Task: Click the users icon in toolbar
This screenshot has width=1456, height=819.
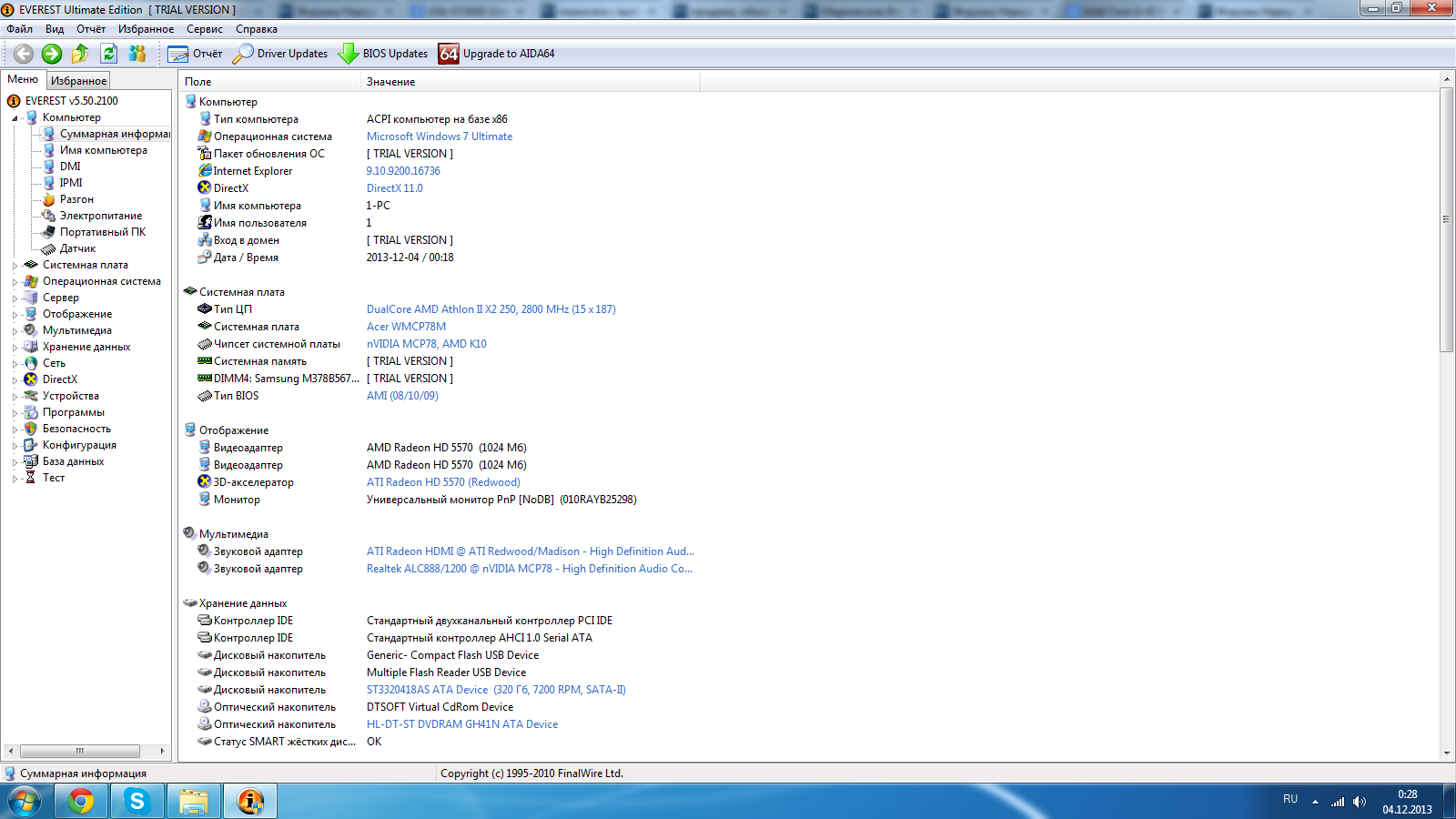Action: (137, 54)
